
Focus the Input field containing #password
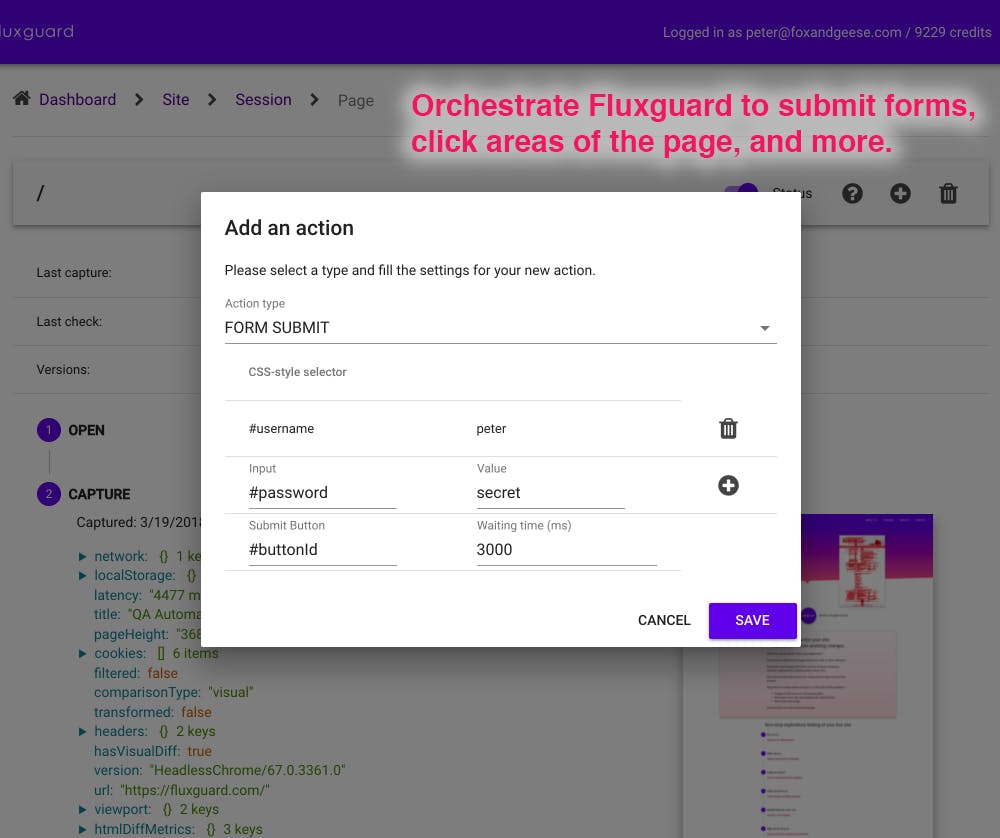(x=323, y=493)
